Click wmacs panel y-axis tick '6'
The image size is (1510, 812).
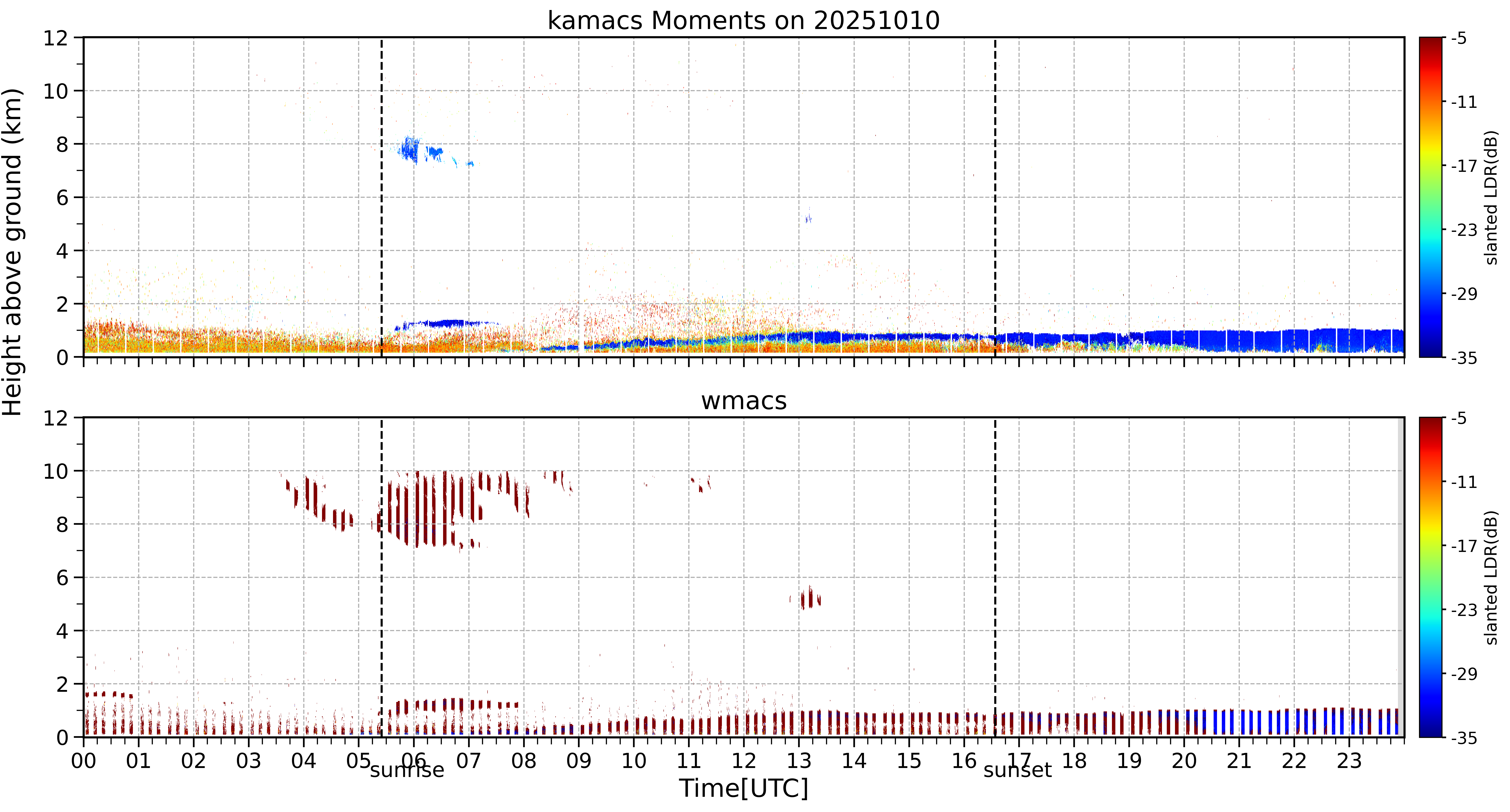coord(62,578)
